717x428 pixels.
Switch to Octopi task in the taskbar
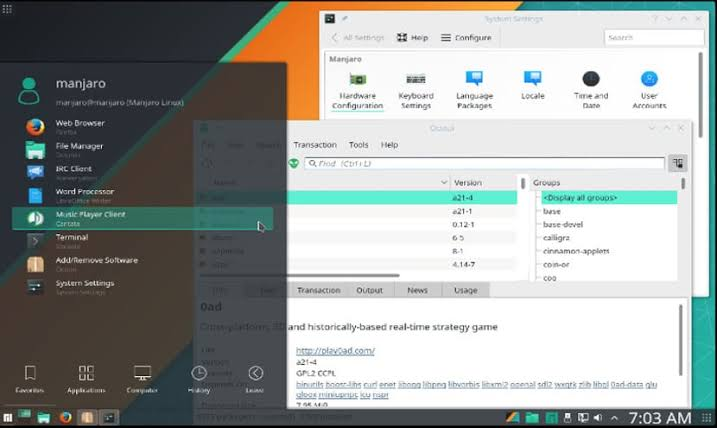(x=87, y=417)
